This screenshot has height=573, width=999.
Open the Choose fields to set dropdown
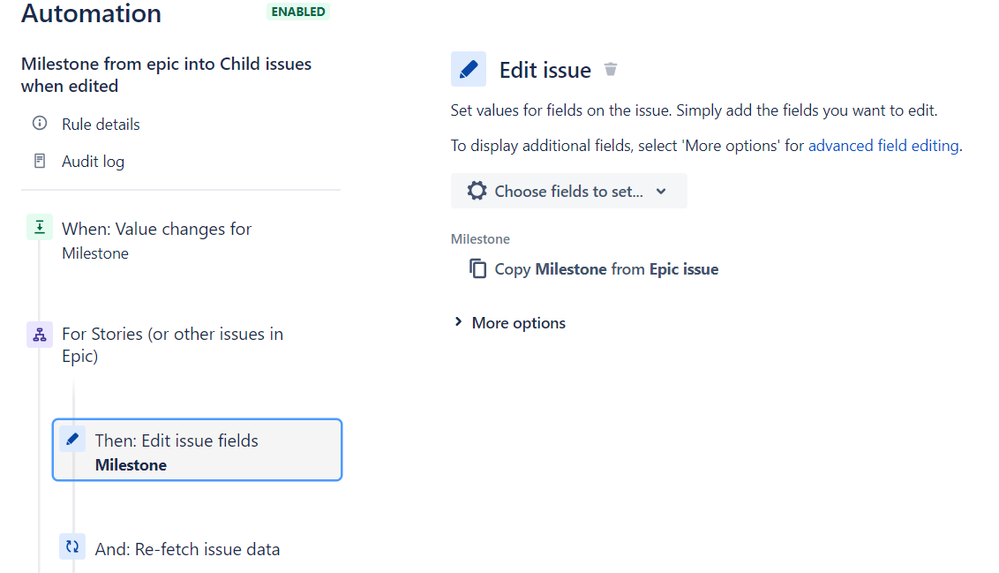tap(569, 191)
